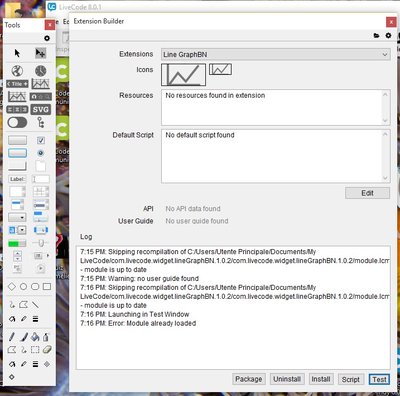400x396 pixels.
Task: Open the Extensions dropdown Line GraphBN
Action: click(276, 54)
